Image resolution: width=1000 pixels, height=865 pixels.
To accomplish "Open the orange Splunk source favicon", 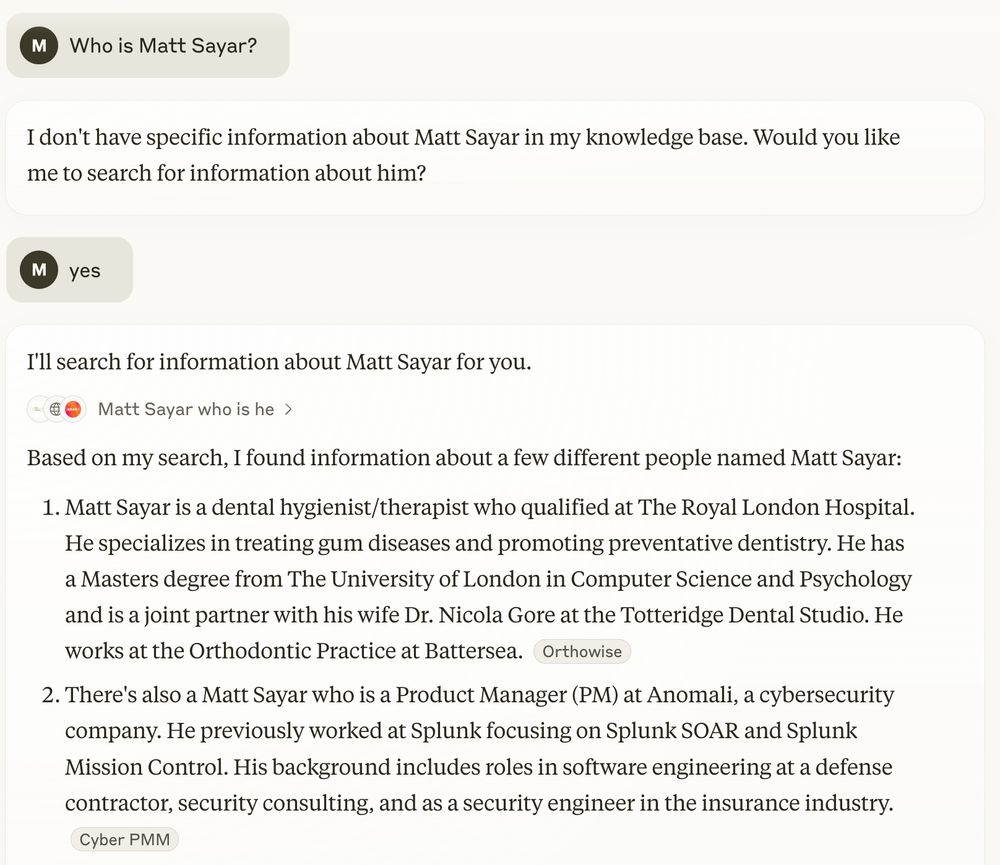I will tap(73, 409).
